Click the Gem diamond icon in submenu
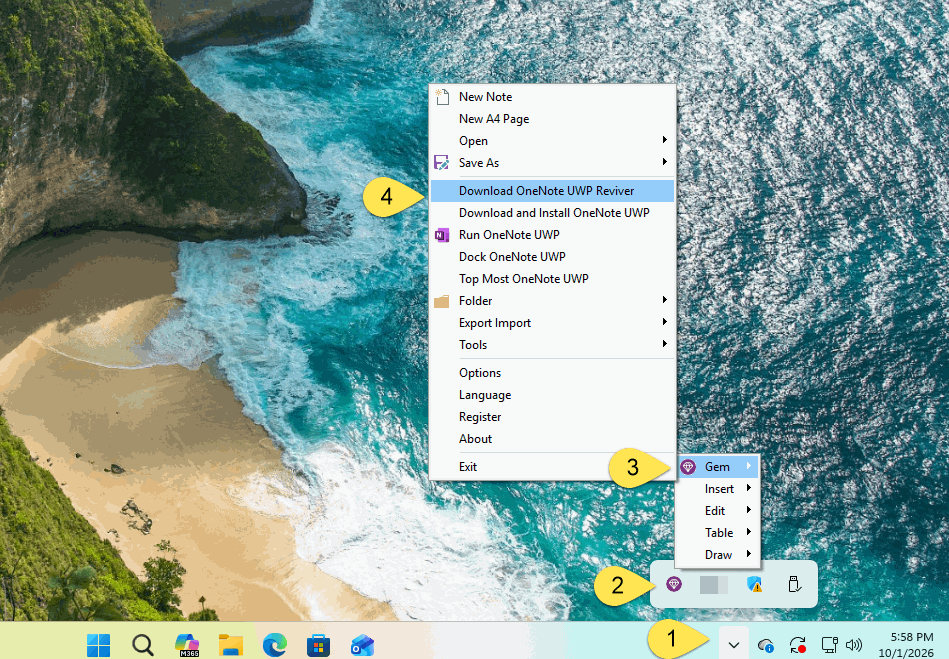Viewport: 949px width, 659px height. [x=688, y=467]
